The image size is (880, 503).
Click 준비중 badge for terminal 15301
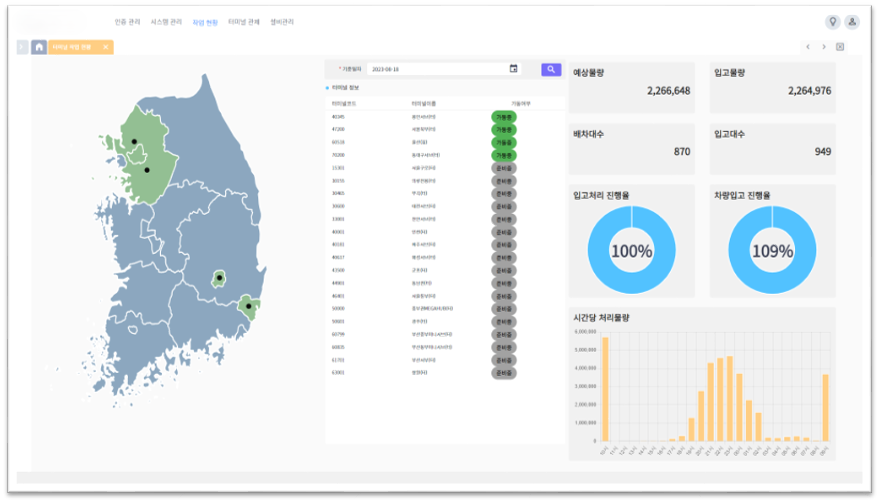[x=504, y=168]
